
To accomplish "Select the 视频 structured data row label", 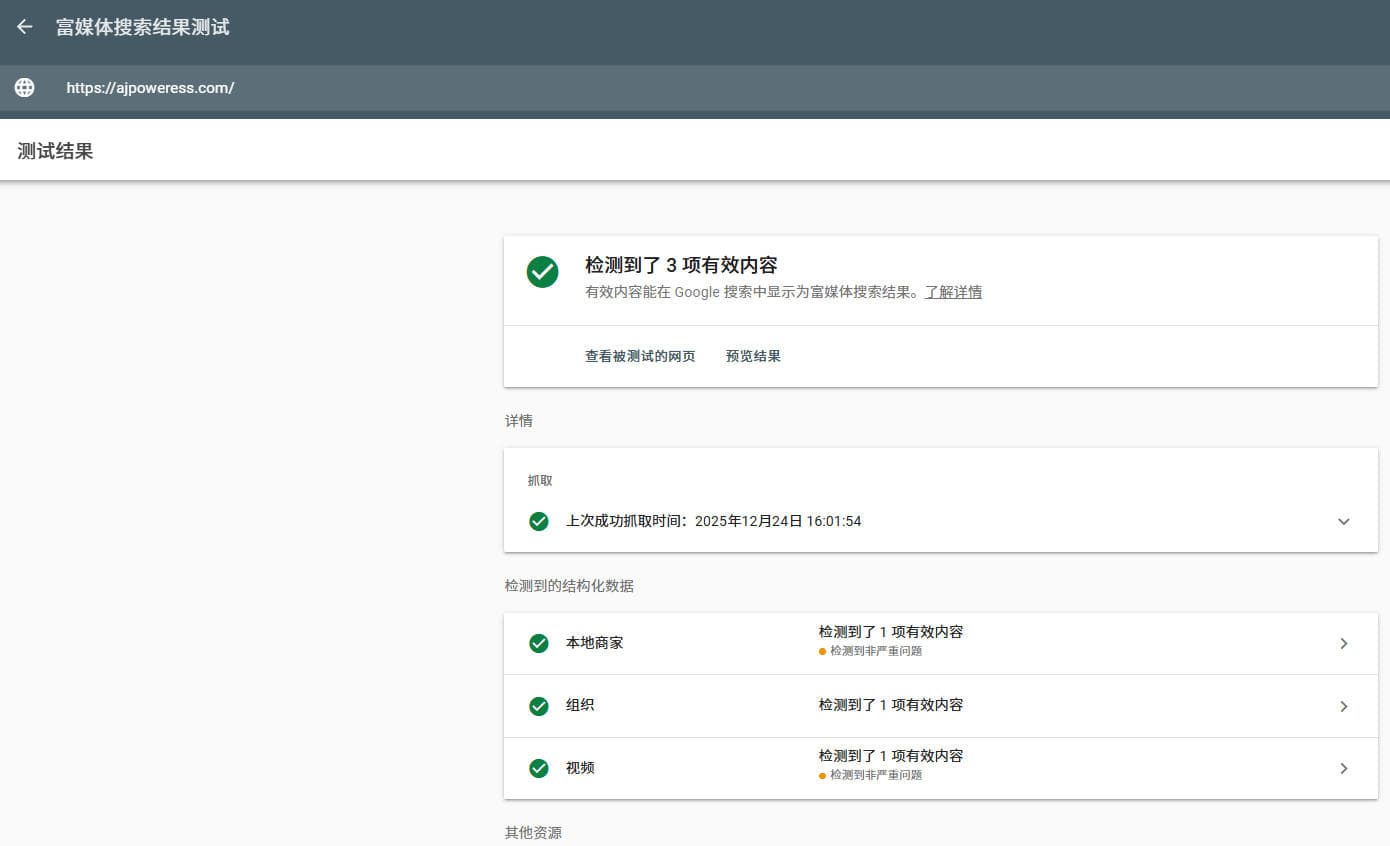I will tap(580, 768).
